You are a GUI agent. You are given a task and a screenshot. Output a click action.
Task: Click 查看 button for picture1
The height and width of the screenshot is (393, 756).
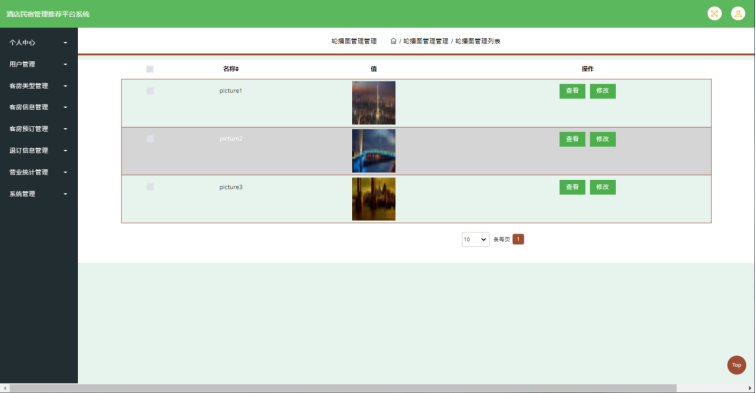(x=572, y=91)
